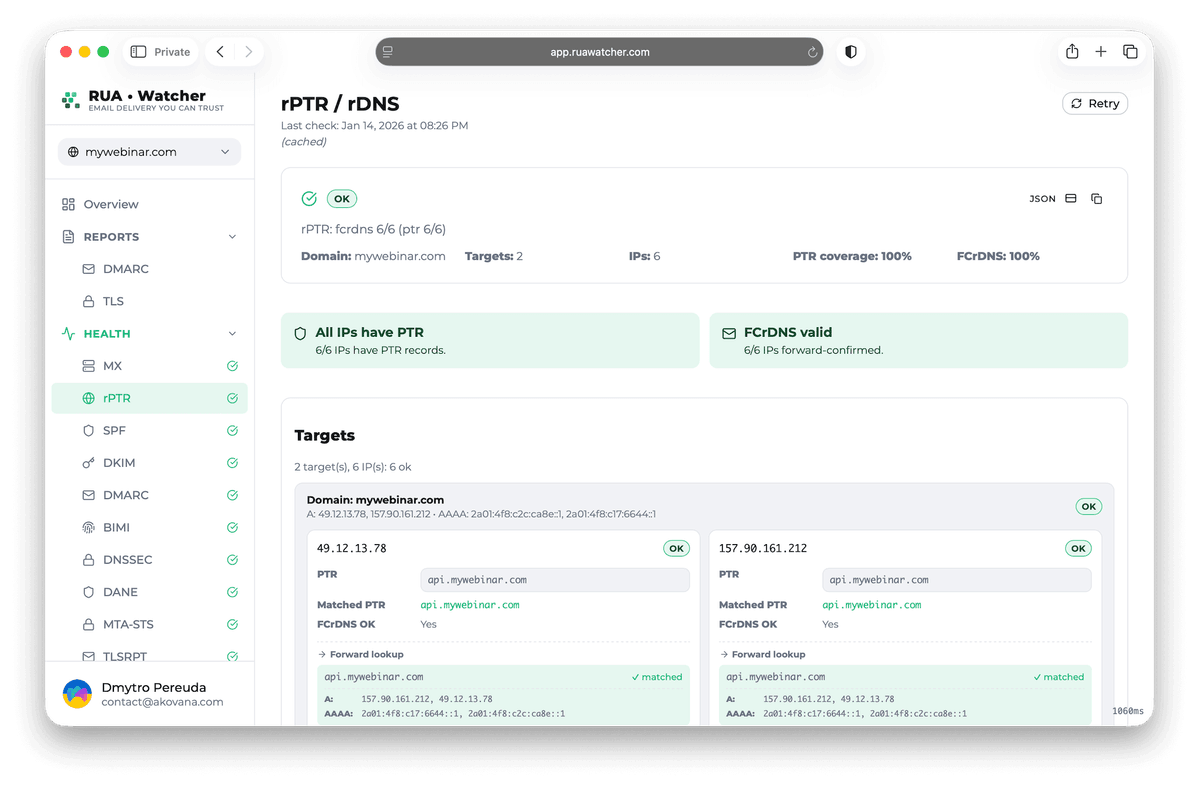Click PTR field for 157.90.161.212
The image size is (1199, 786).
pyautogui.click(x=956, y=580)
